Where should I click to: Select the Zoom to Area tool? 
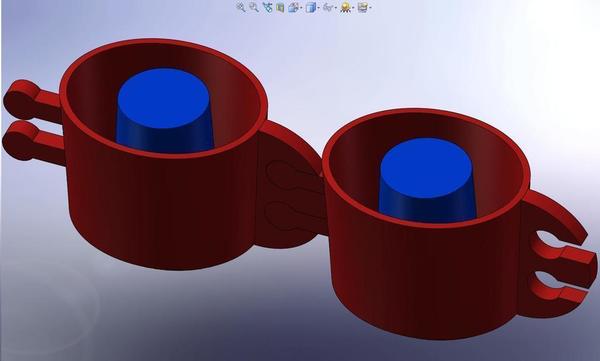click(x=254, y=7)
